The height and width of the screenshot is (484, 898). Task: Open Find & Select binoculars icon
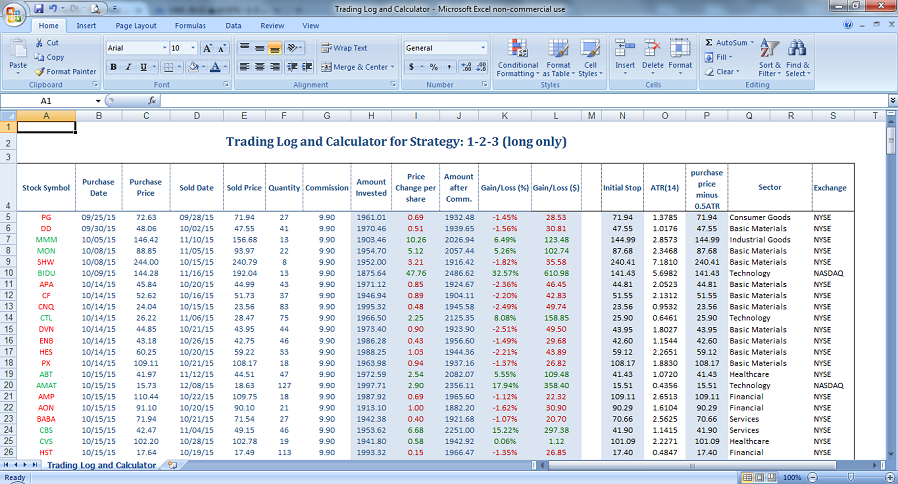click(797, 48)
